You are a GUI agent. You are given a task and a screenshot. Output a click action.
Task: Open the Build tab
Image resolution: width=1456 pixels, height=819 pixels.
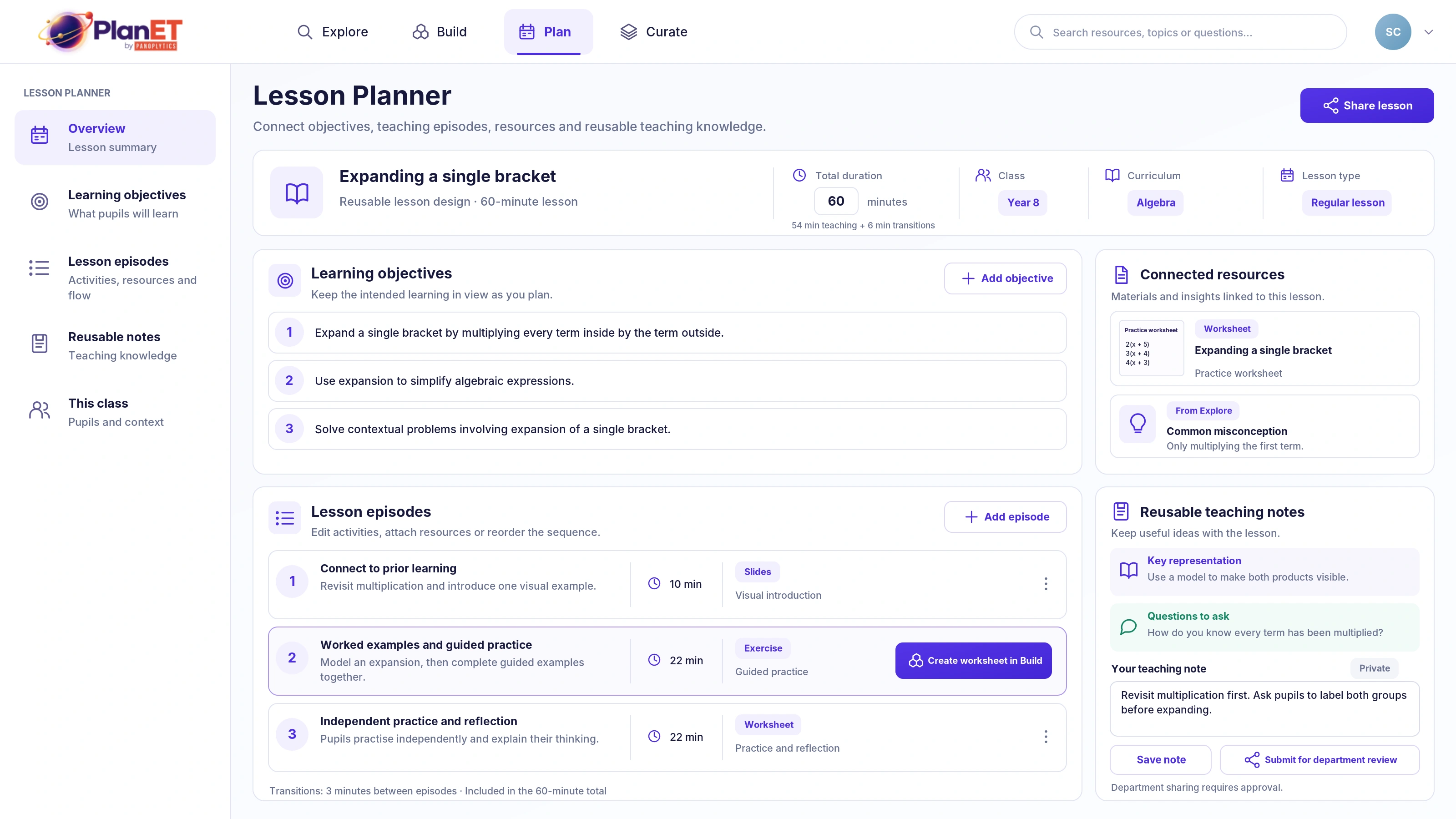click(x=440, y=32)
